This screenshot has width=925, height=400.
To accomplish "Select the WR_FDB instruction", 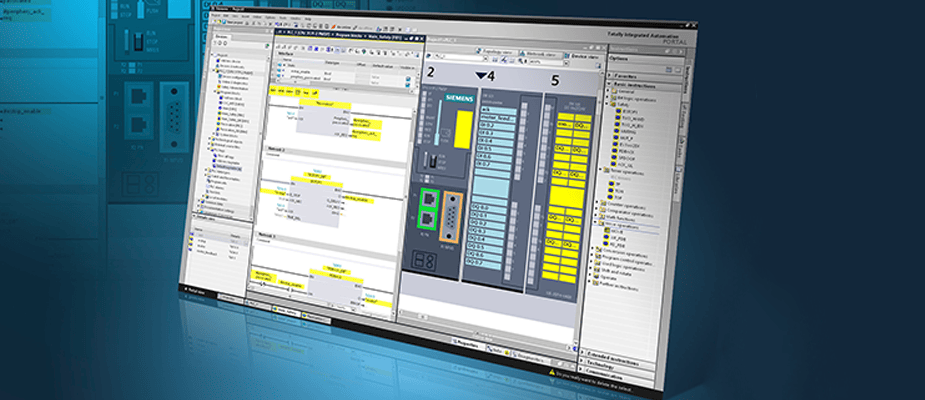I will [x=616, y=238].
